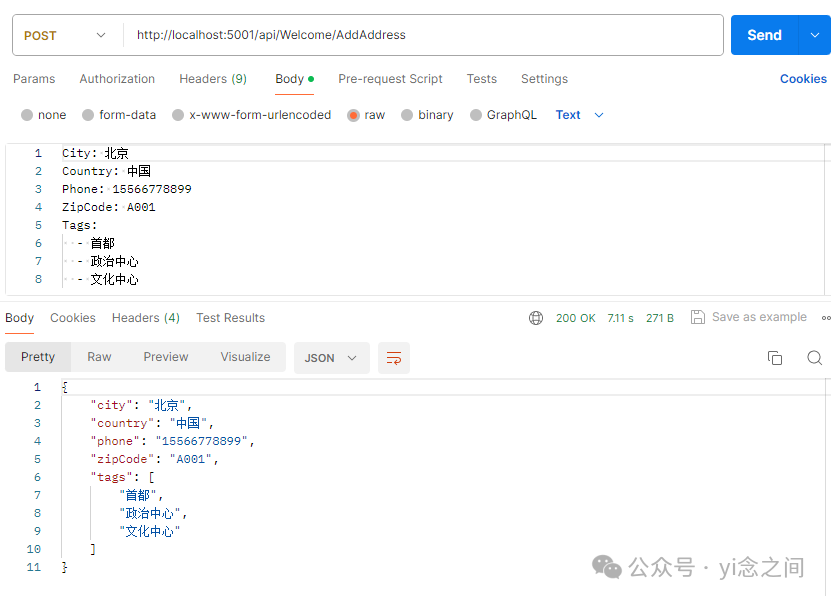
Task: Click the request tag line "- 文化中心"
Action: 108,279
